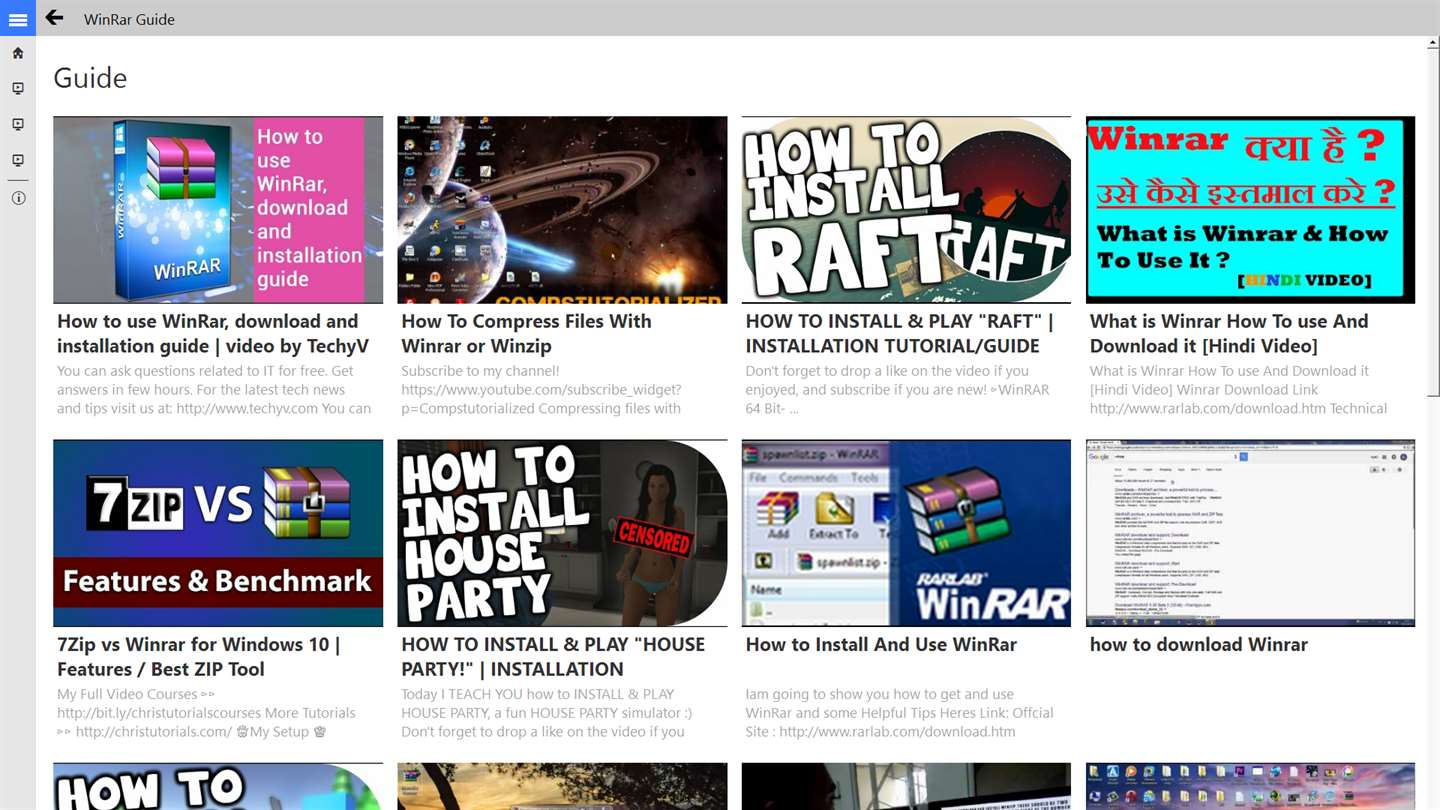Viewport: 1440px width, 810px height.
Task: Open the info (about) page icon
Action: (18, 198)
